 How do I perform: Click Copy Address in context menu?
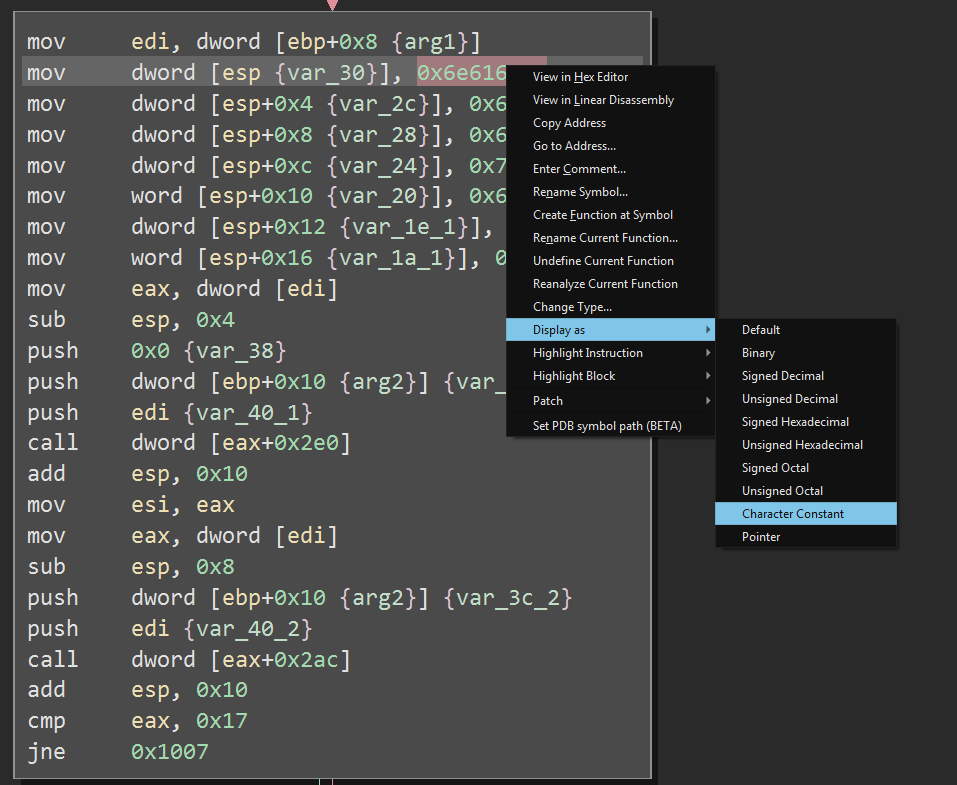point(610,123)
